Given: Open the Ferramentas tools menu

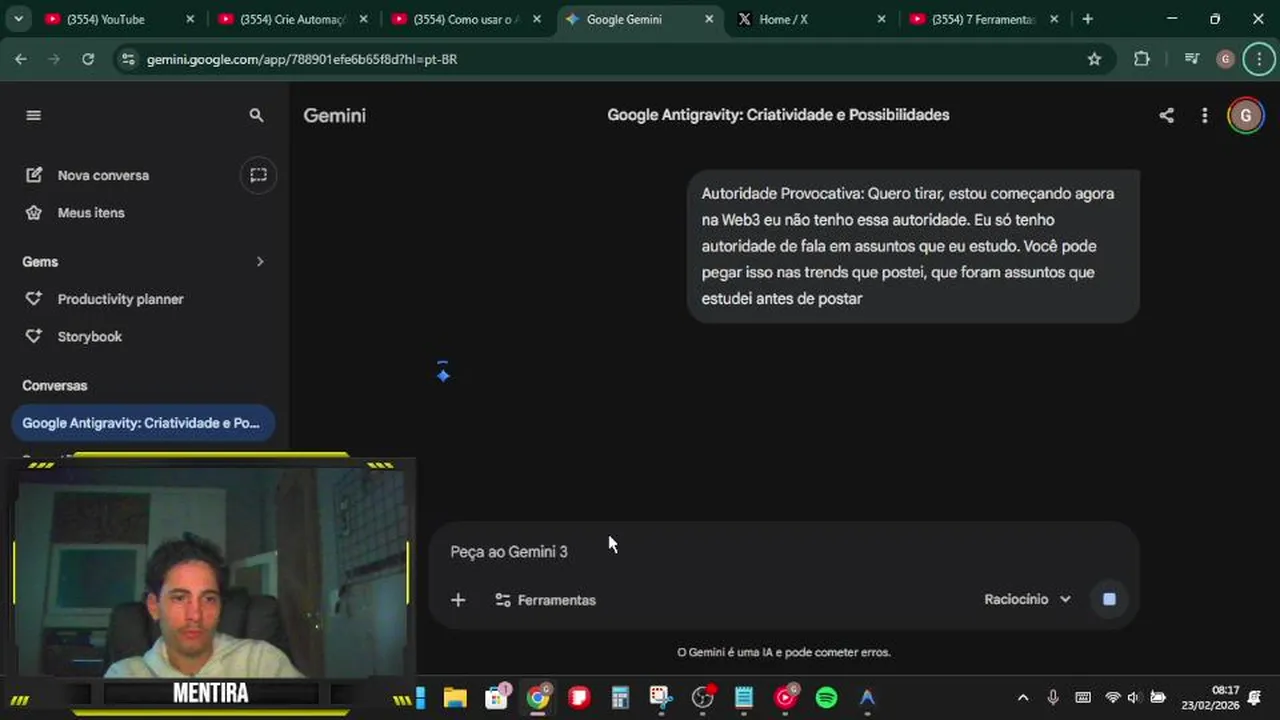Looking at the screenshot, I should (546, 600).
